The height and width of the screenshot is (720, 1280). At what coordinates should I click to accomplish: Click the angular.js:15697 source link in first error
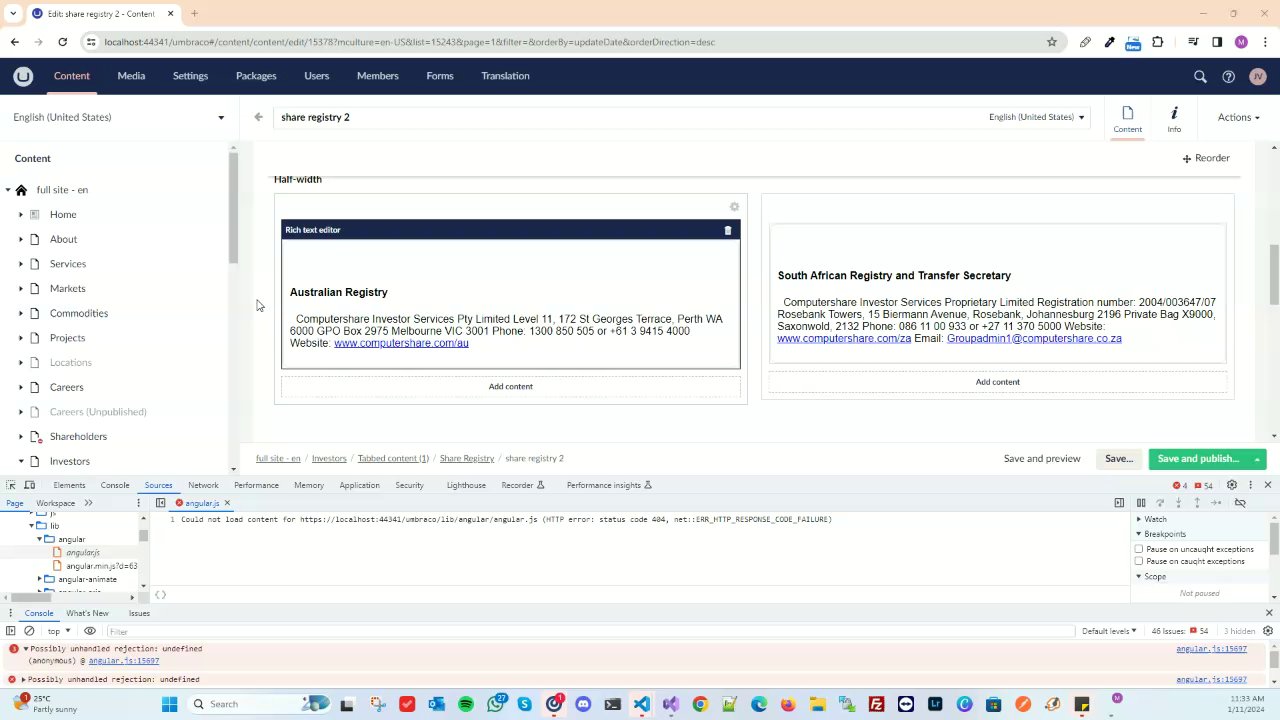pos(1211,649)
